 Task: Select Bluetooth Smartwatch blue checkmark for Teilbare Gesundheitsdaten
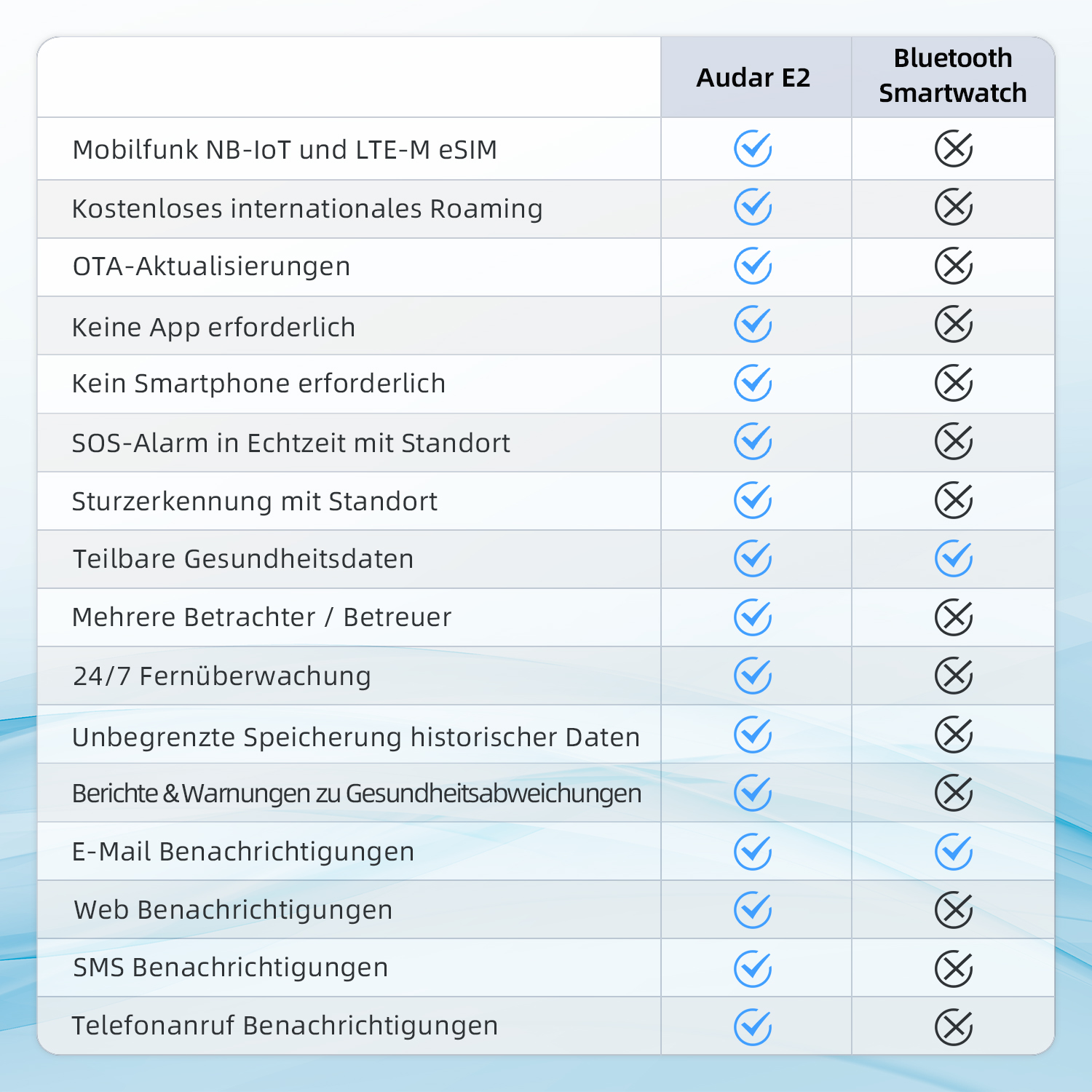pyautogui.click(x=954, y=558)
